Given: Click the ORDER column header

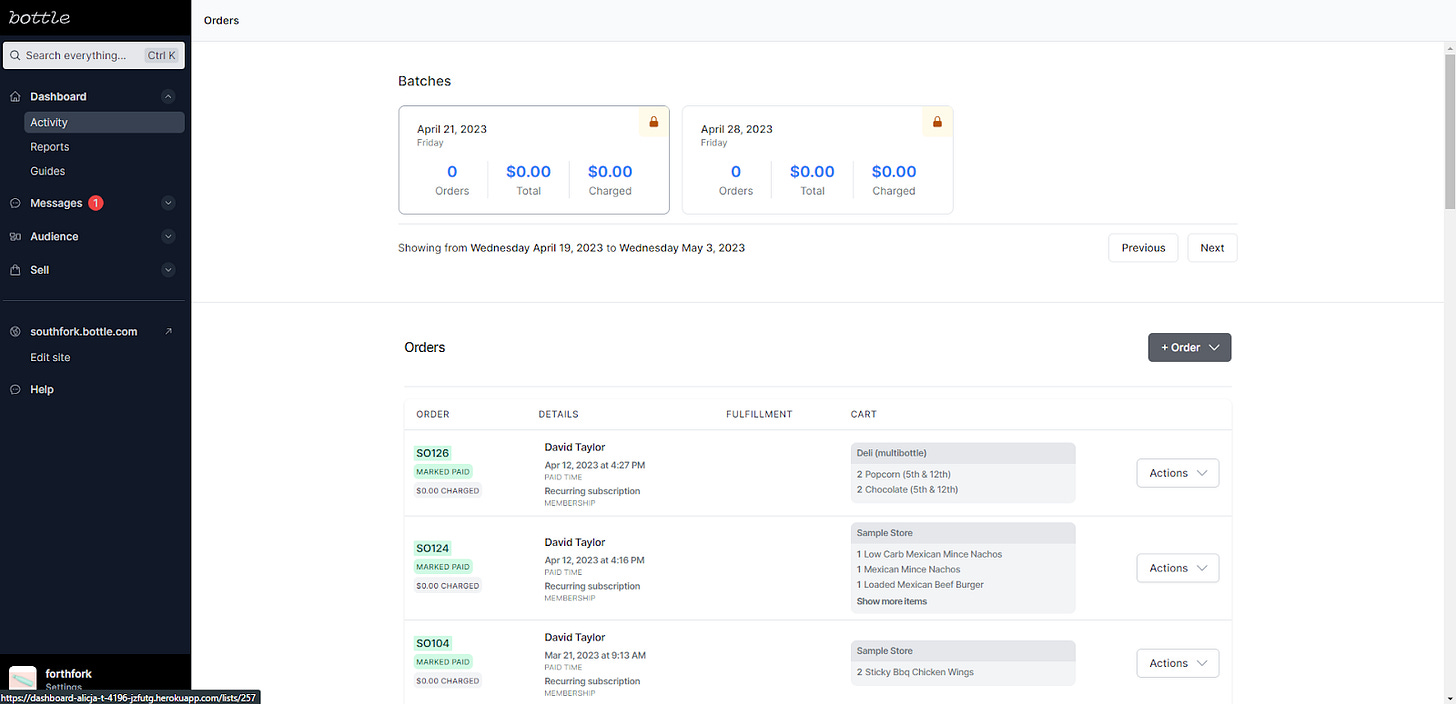Looking at the screenshot, I should point(433,414).
